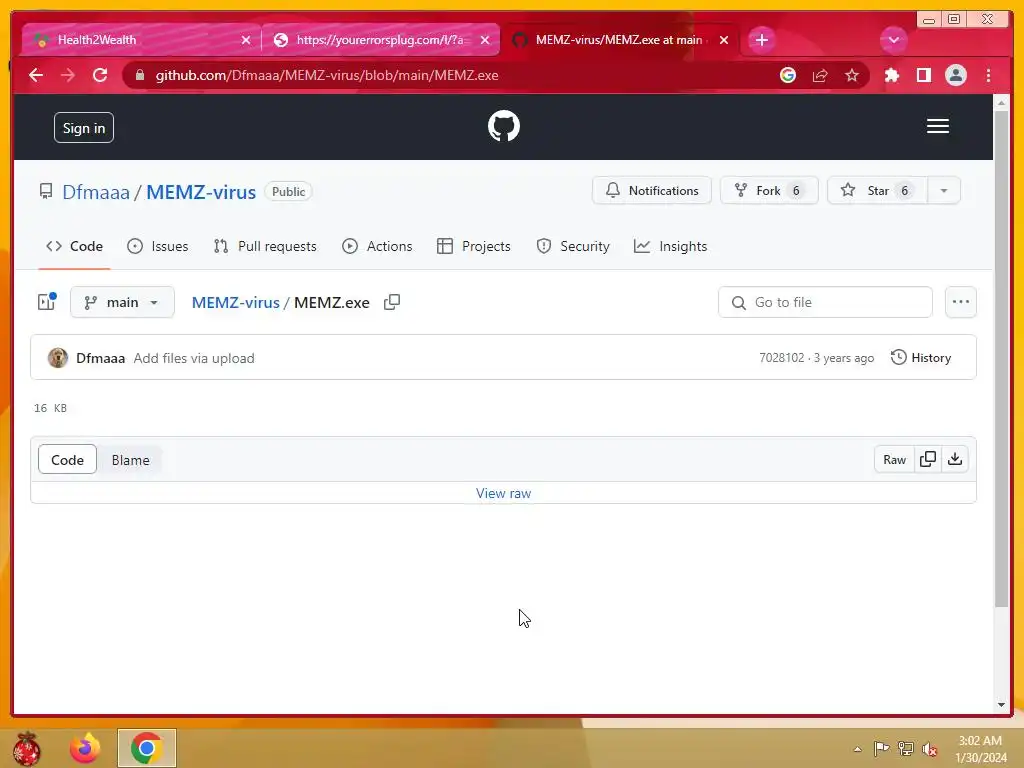Bookmark this page with star icon

pyautogui.click(x=852, y=76)
